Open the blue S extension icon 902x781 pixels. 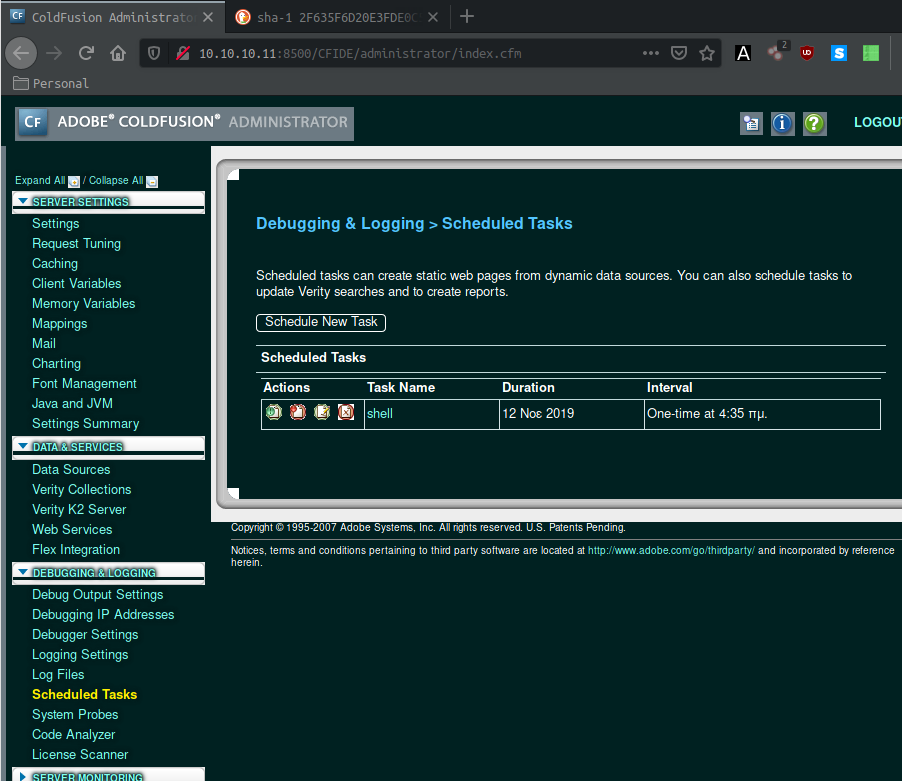pos(839,53)
